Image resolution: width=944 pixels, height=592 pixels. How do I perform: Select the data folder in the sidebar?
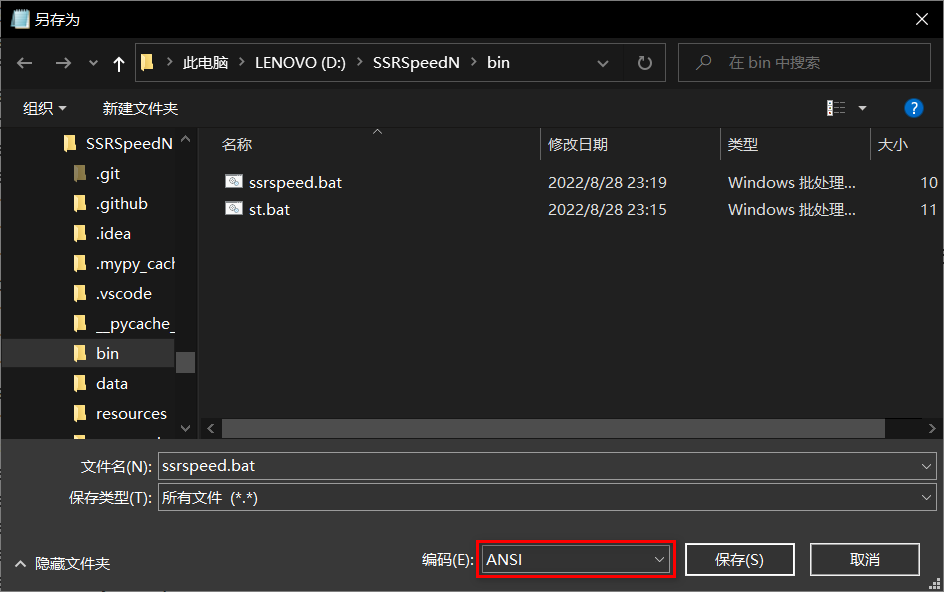[111, 383]
